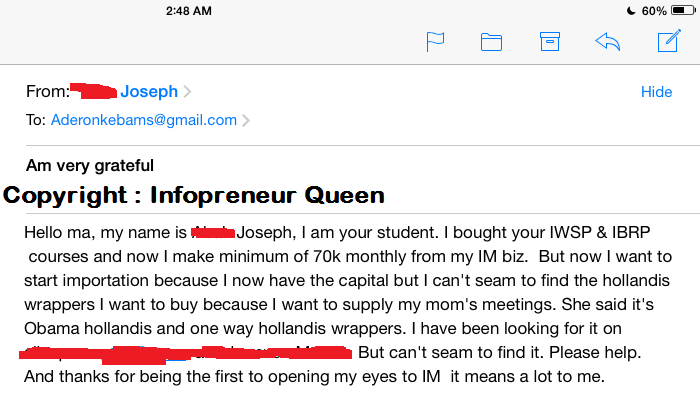
Task: Tap the battery indicator in status bar
Action: click(683, 10)
